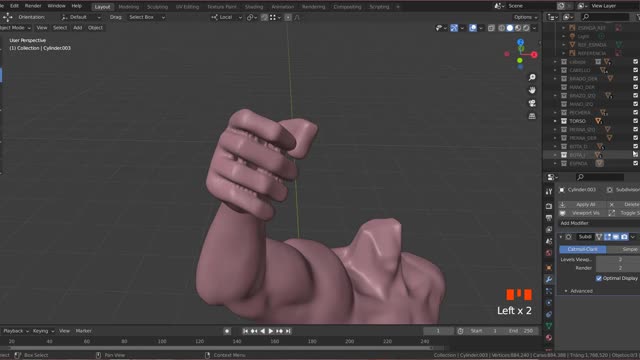Switch to Sculpting workspace tab
640x360 pixels.
pyautogui.click(x=157, y=7)
